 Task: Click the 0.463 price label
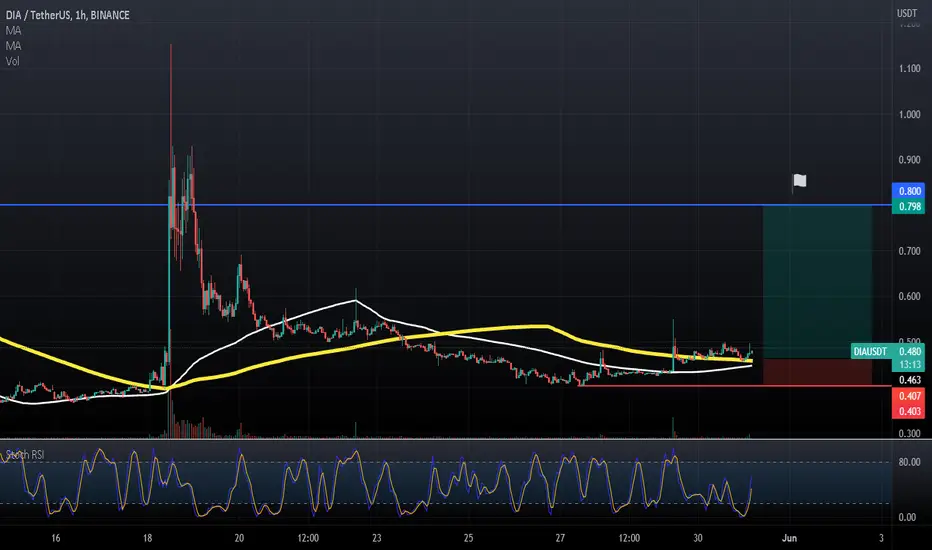point(909,380)
